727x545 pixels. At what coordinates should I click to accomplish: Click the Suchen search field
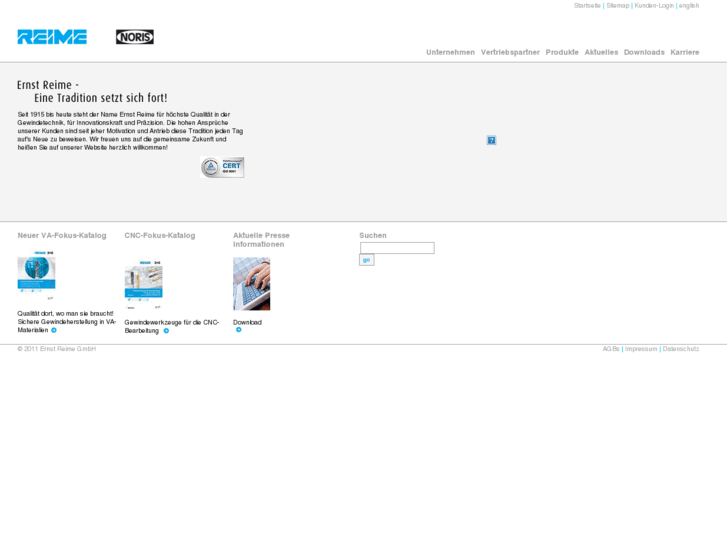click(x=397, y=248)
